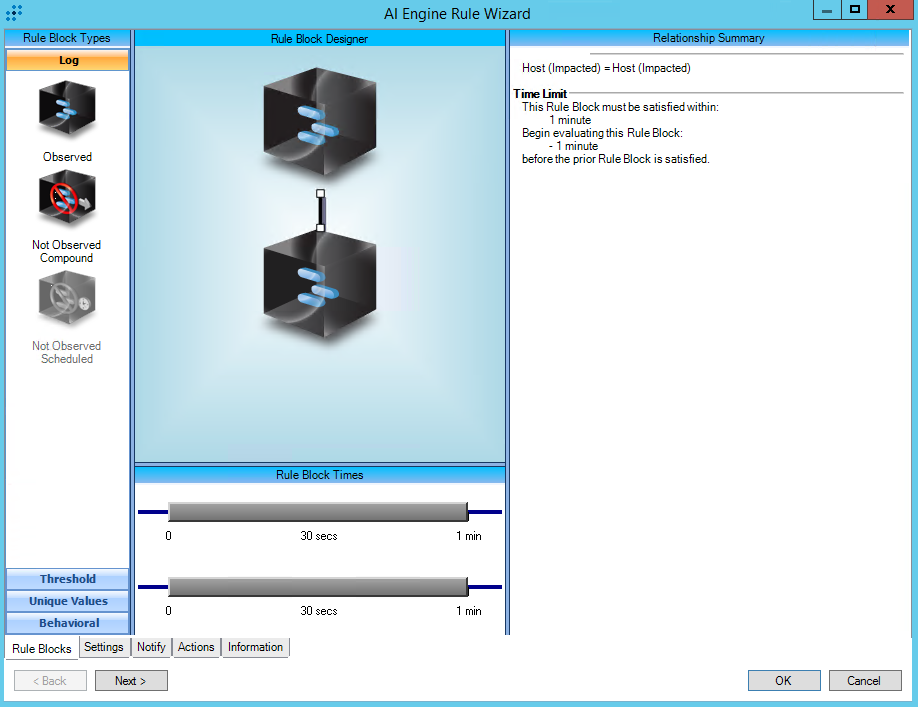Click the AI Engine app icon in title bar

pyautogui.click(x=14, y=13)
